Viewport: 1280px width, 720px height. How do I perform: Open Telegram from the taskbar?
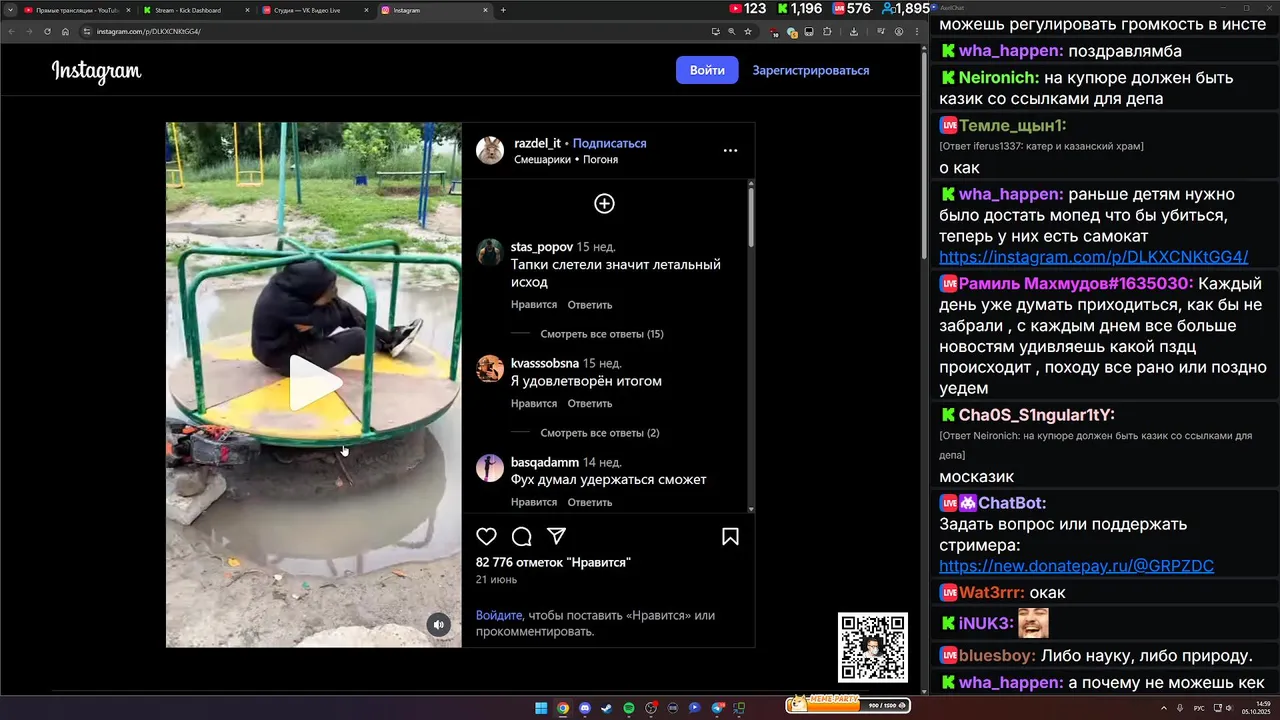pyautogui.click(x=717, y=708)
